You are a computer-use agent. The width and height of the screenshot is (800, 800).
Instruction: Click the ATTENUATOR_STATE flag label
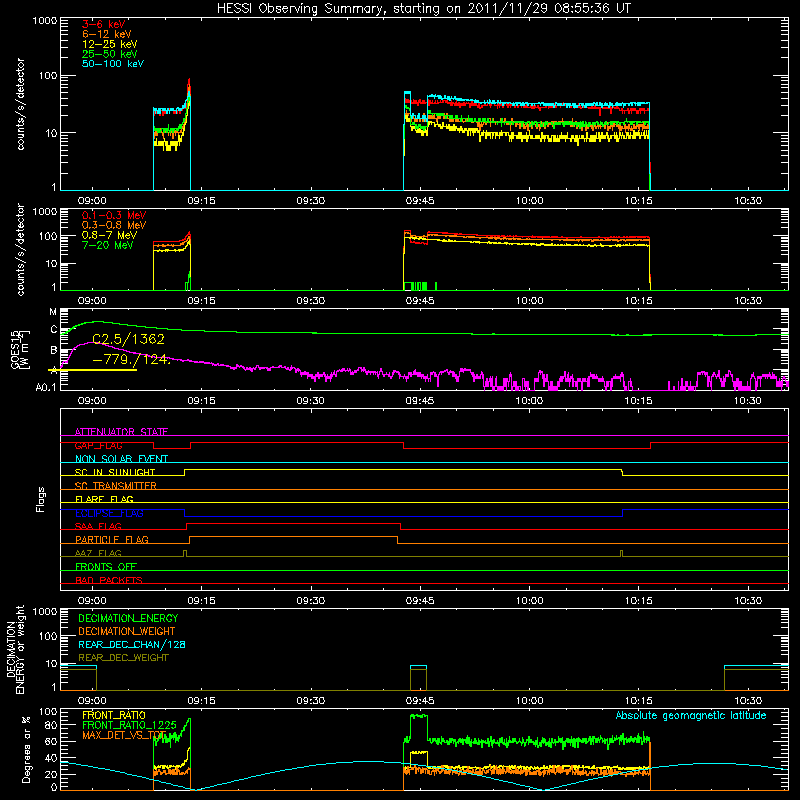121,432
